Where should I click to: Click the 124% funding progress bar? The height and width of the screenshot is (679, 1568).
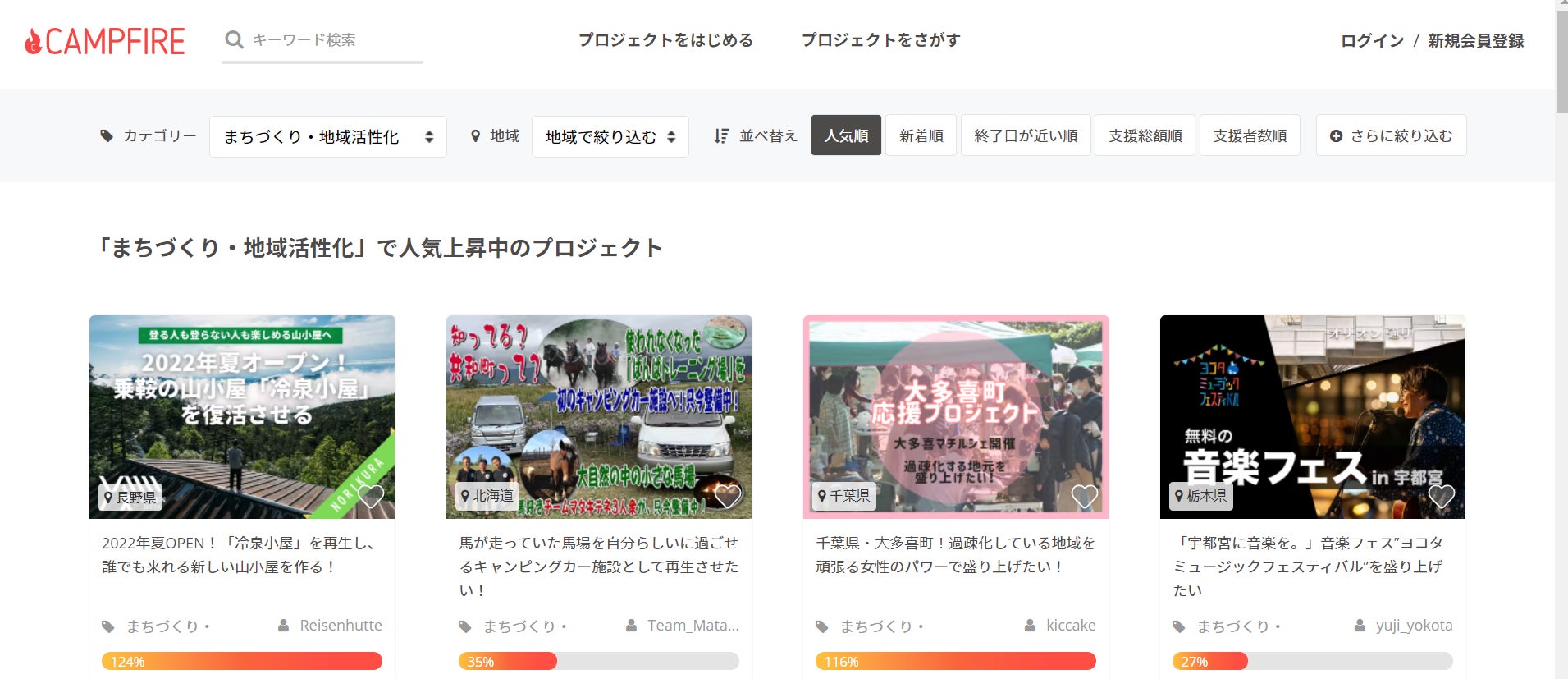pos(242,661)
